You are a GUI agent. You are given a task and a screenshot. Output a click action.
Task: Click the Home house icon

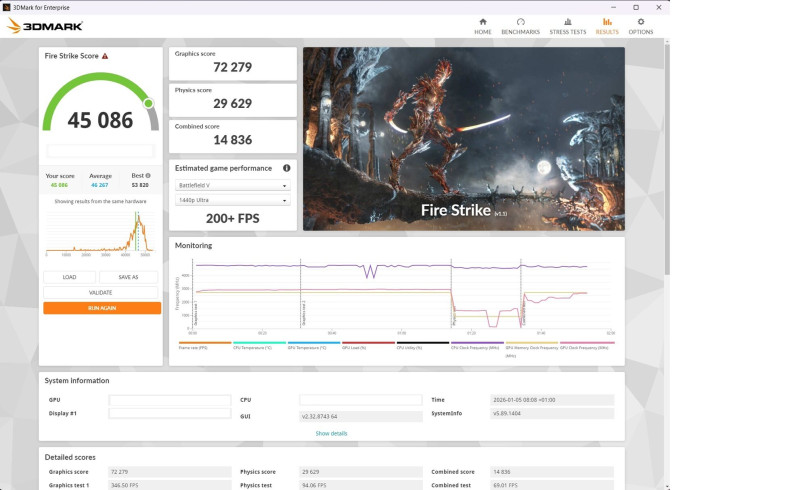click(483, 22)
